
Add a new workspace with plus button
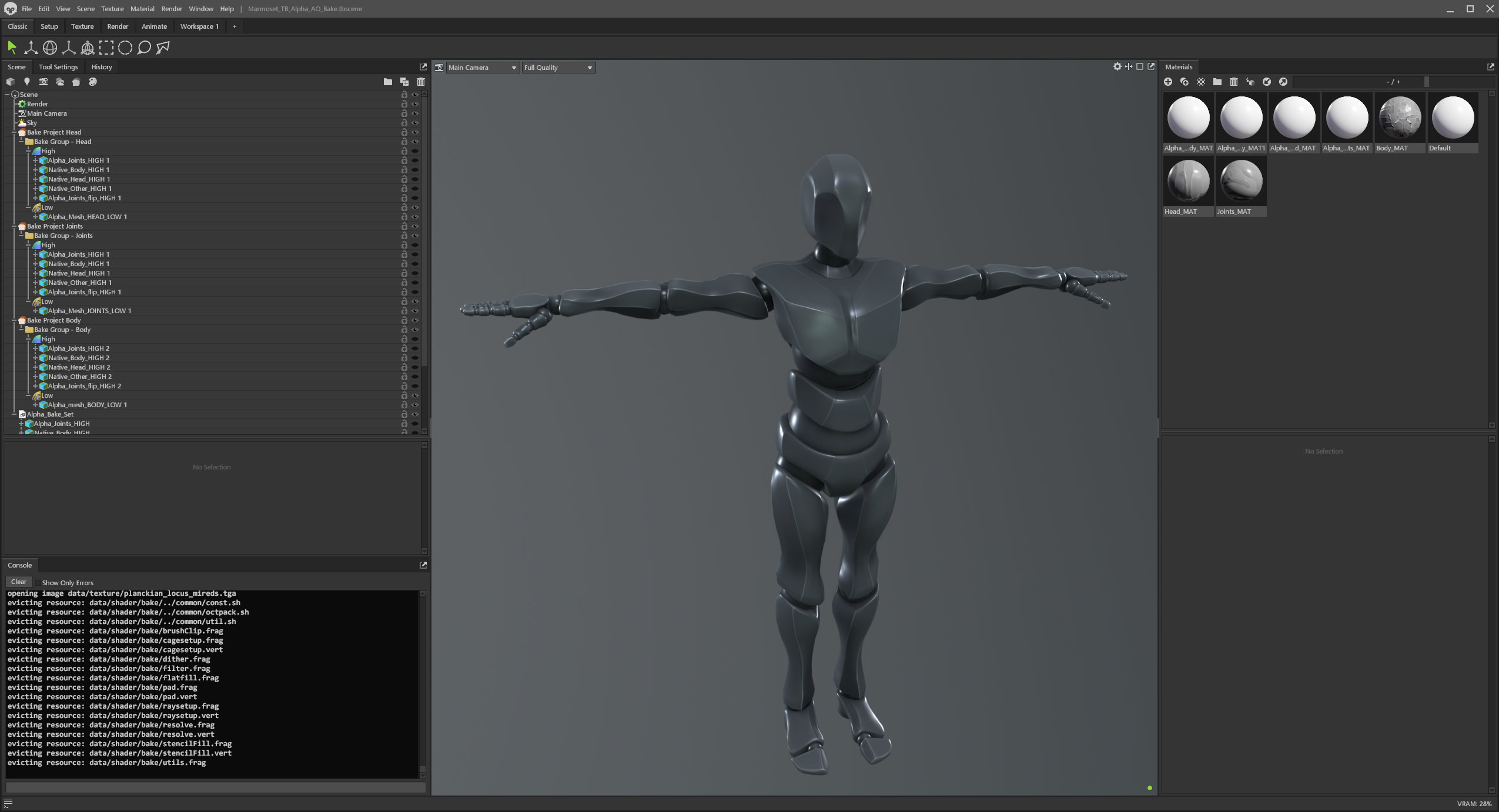tap(234, 26)
